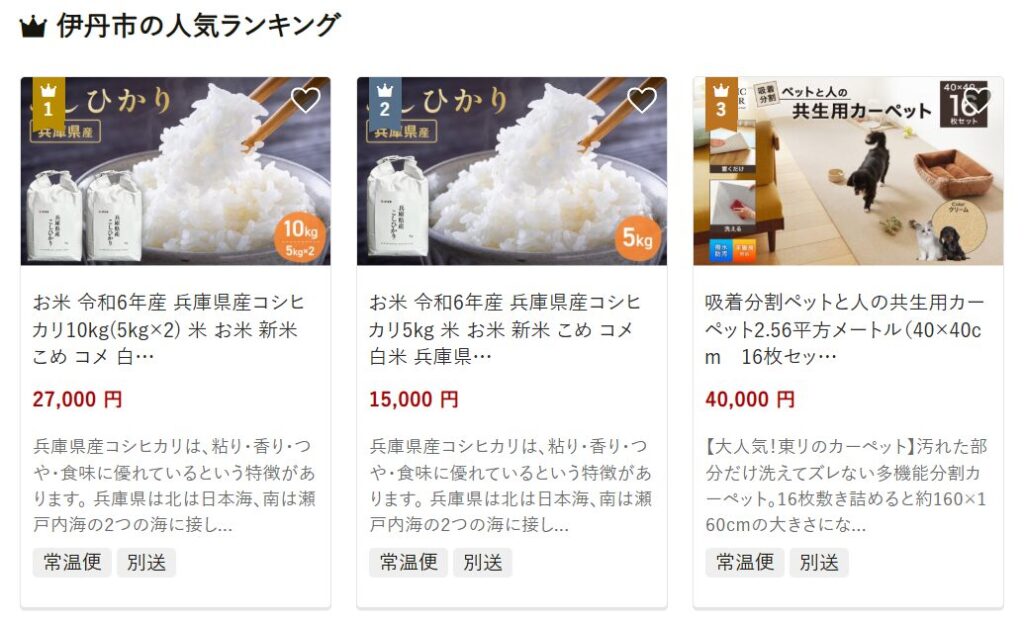Favorite the 10kg Koshihikari rice with heart icon
The image size is (1024, 623).
(x=305, y=100)
